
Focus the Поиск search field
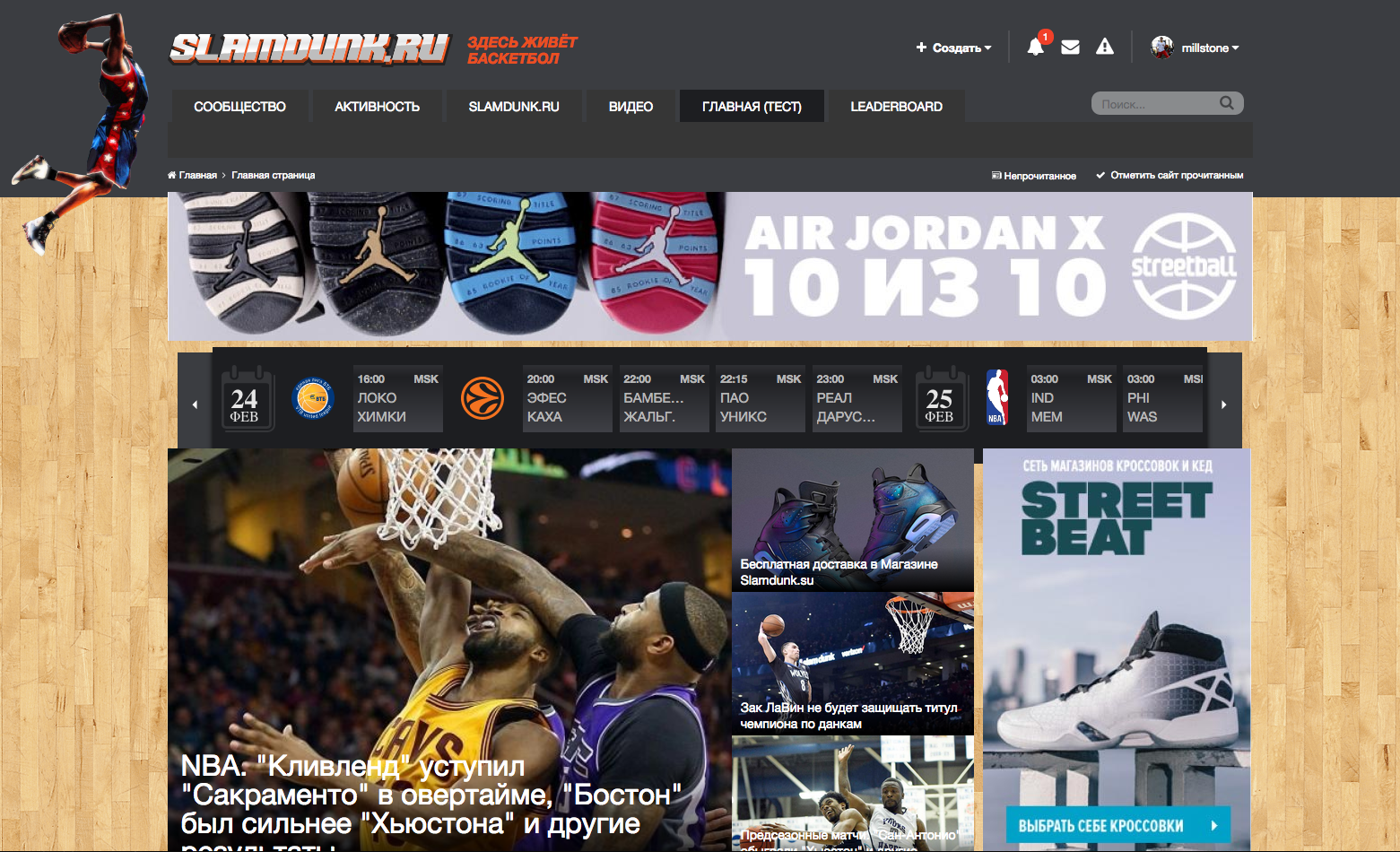tap(1157, 104)
